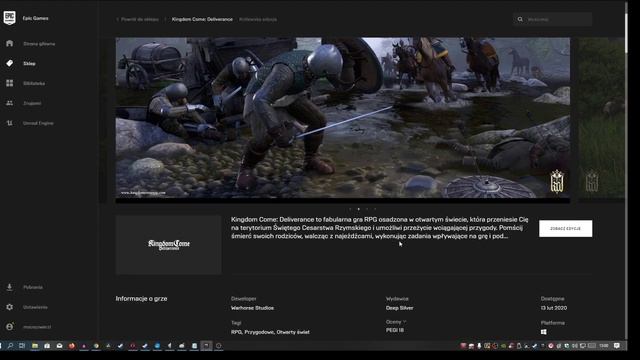Click the PEGI 18 rating text
The width and height of the screenshot is (640, 360).
pyautogui.click(x=395, y=330)
